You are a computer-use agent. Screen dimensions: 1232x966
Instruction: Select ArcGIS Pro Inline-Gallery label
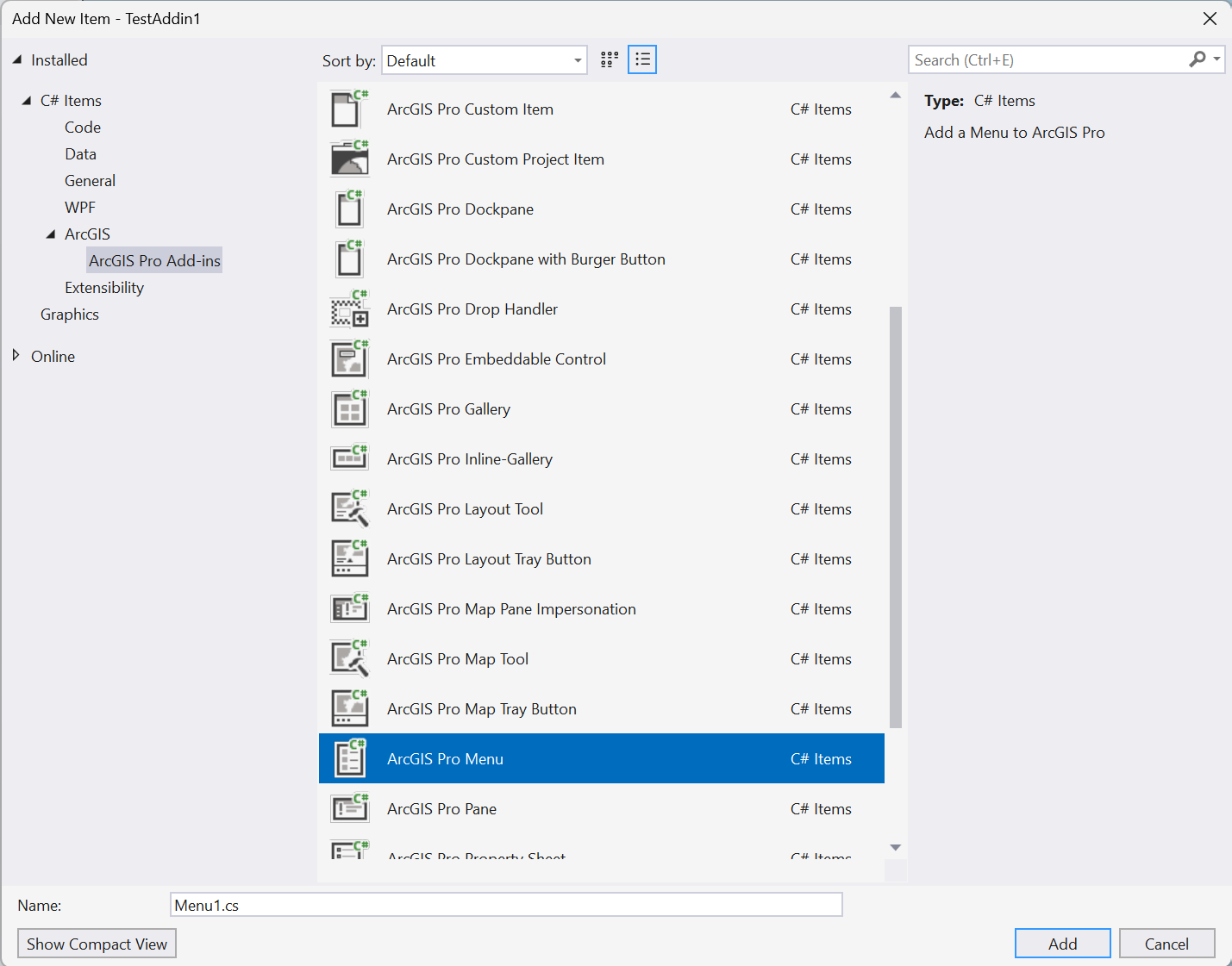click(470, 458)
